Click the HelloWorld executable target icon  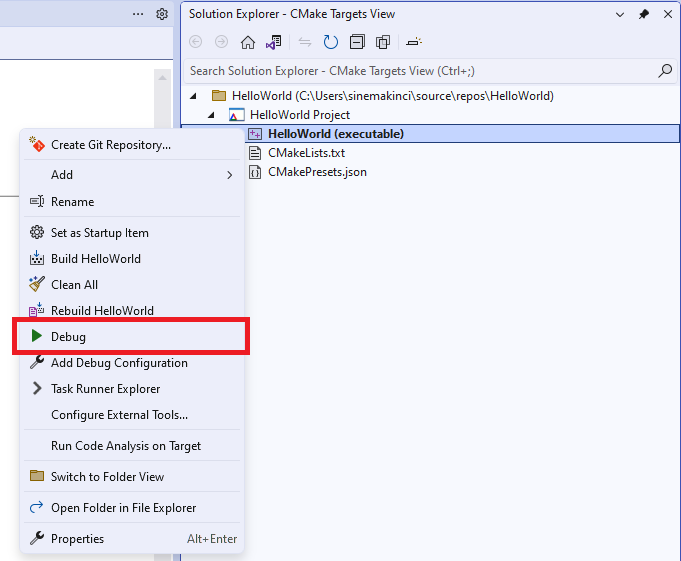tap(255, 134)
